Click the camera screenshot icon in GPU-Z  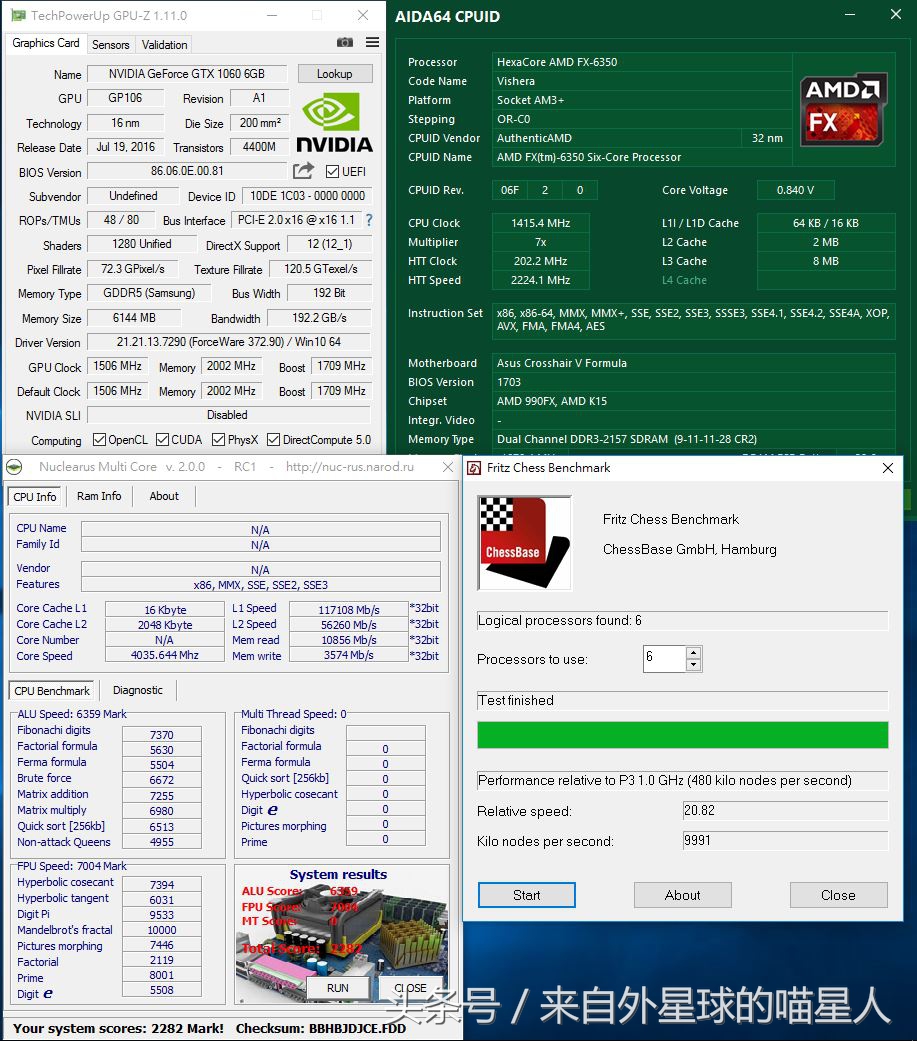(x=345, y=43)
